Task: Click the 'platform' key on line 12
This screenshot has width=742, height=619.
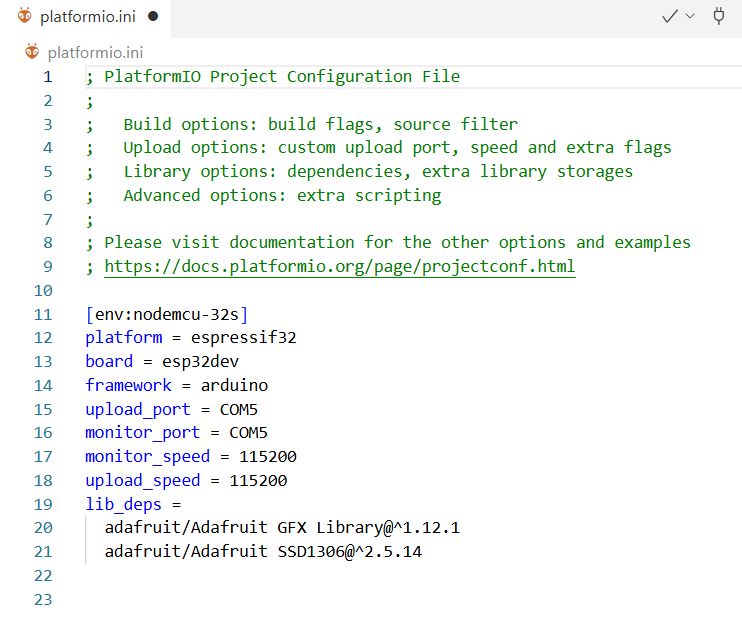Action: coord(124,338)
